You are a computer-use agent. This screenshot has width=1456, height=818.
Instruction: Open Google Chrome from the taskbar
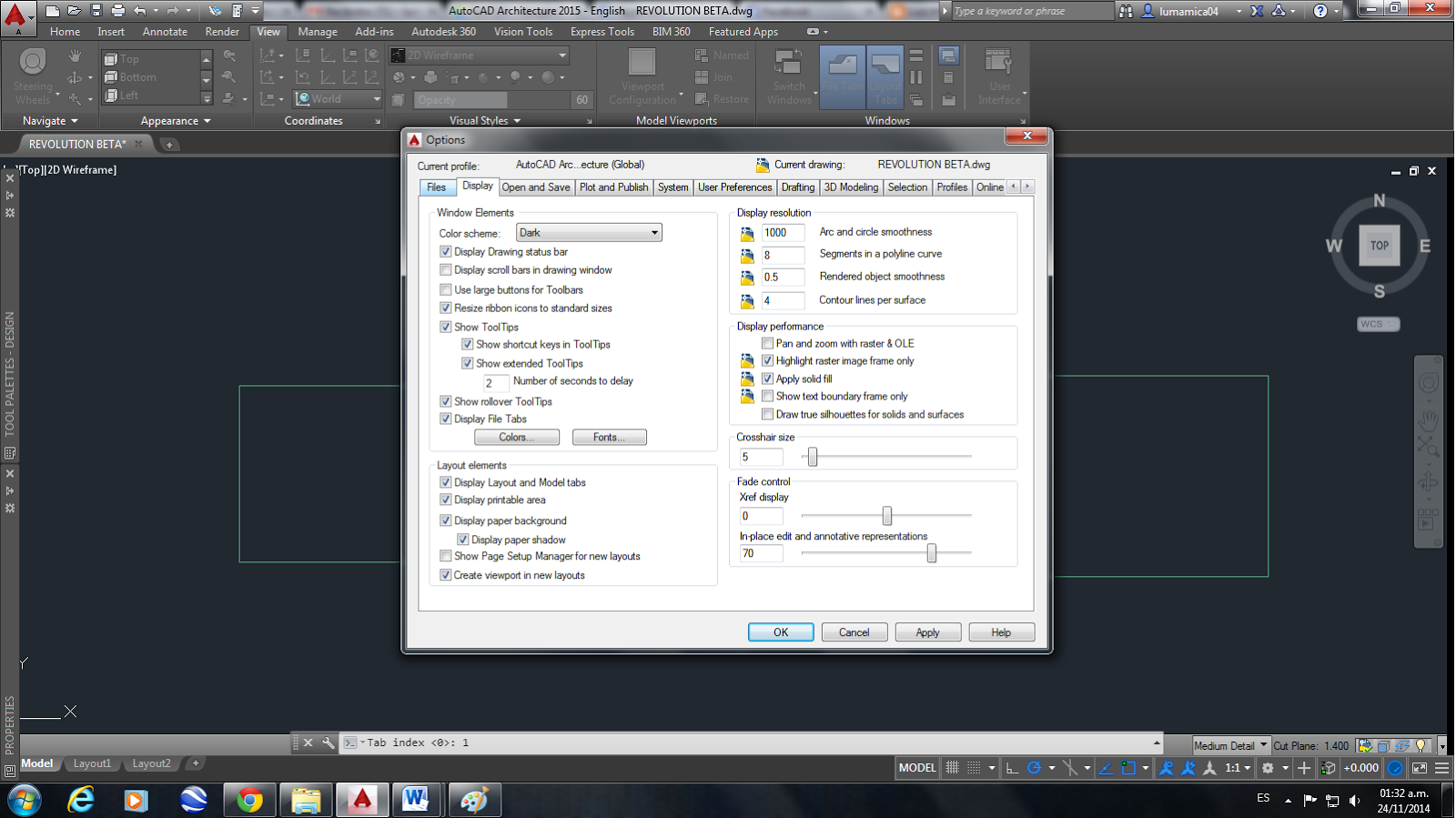pyautogui.click(x=249, y=800)
